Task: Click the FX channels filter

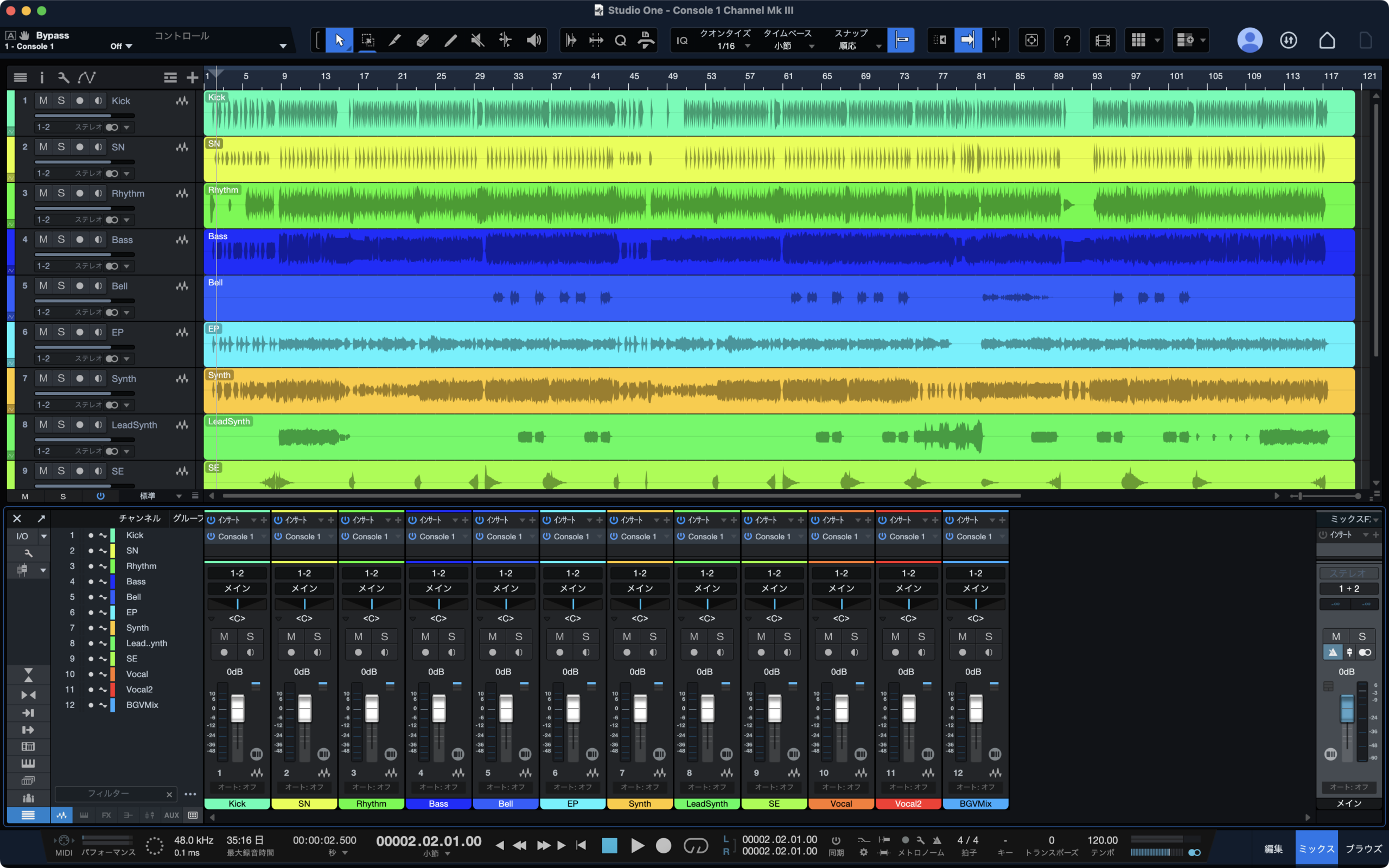Action: pos(106,815)
